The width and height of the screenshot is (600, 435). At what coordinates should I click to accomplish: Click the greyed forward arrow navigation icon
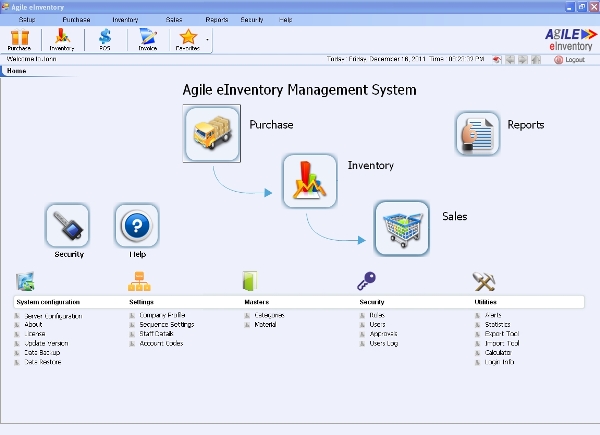(x=523, y=60)
